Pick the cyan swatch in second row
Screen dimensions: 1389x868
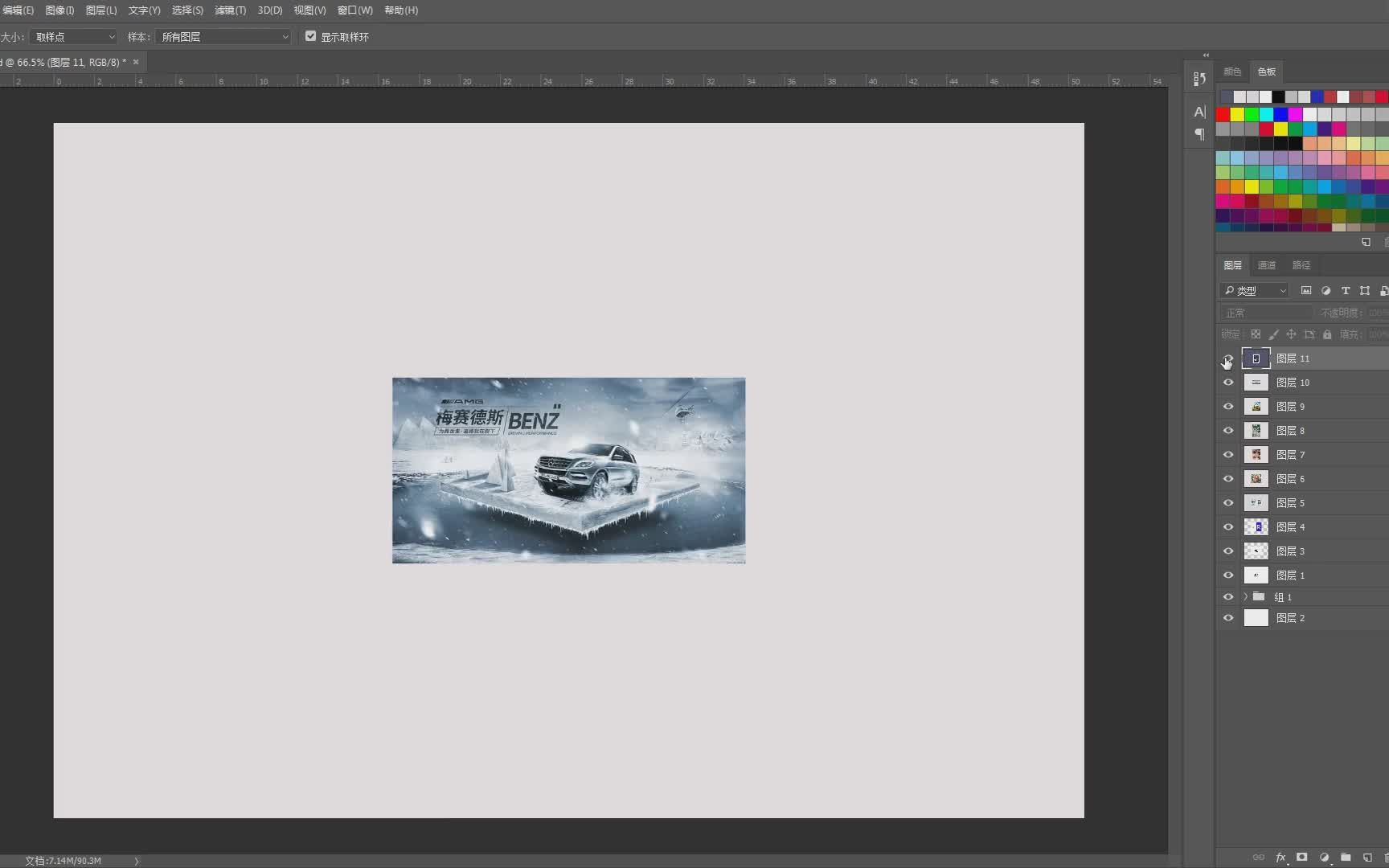point(1266,114)
